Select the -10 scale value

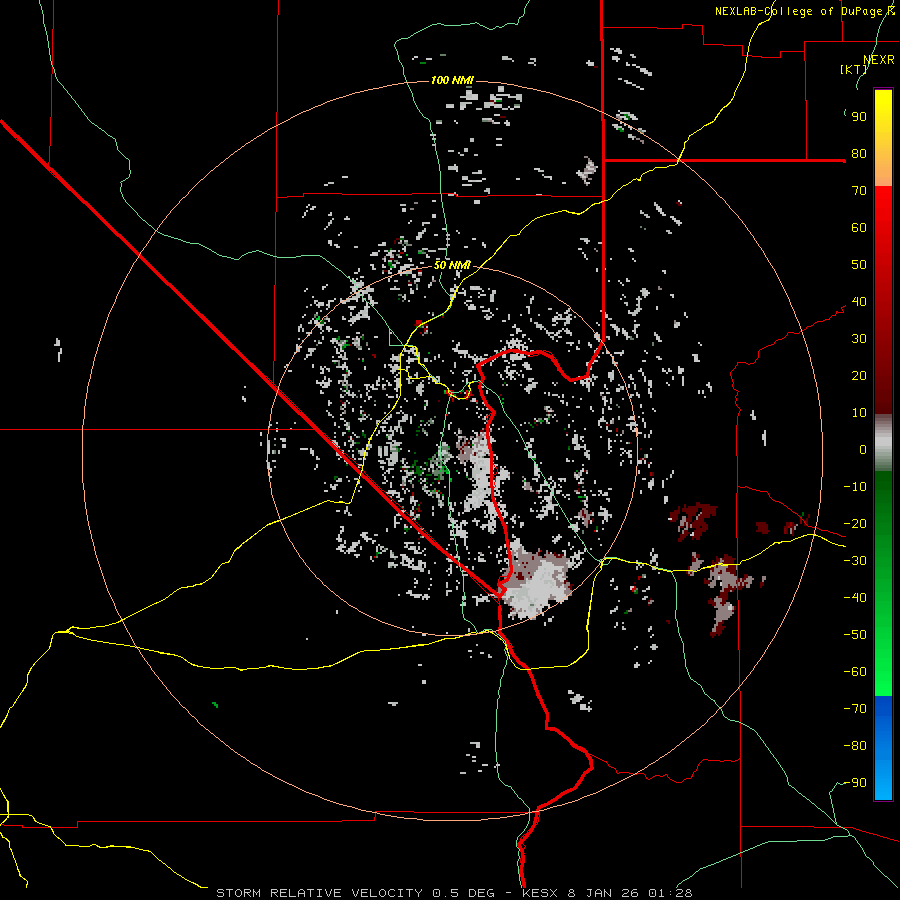coord(855,487)
